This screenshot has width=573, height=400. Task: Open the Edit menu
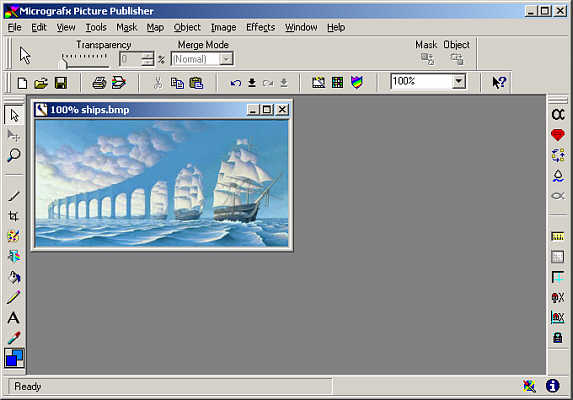39,27
